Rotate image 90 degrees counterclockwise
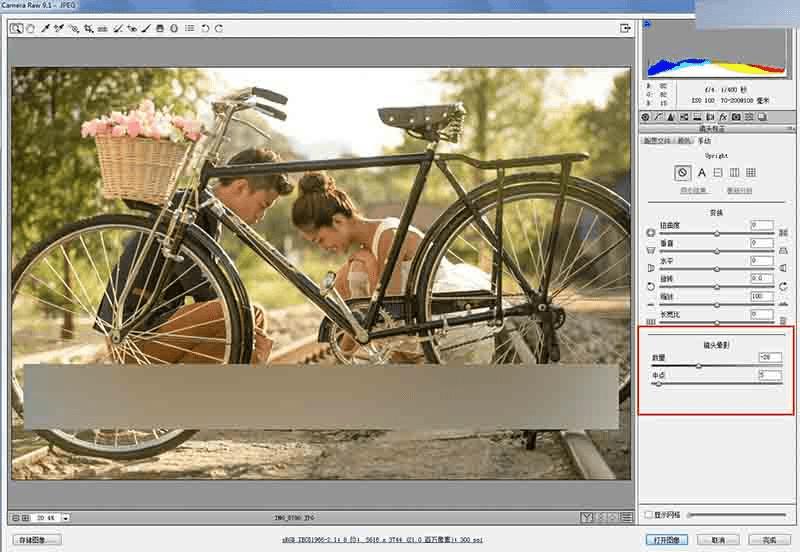800x552 pixels. pos(205,29)
